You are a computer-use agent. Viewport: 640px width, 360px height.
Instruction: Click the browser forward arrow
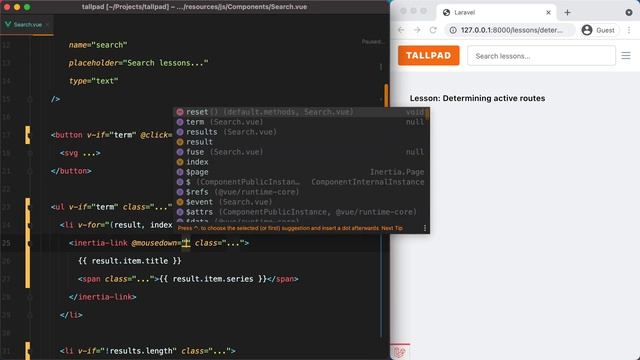[417, 30]
